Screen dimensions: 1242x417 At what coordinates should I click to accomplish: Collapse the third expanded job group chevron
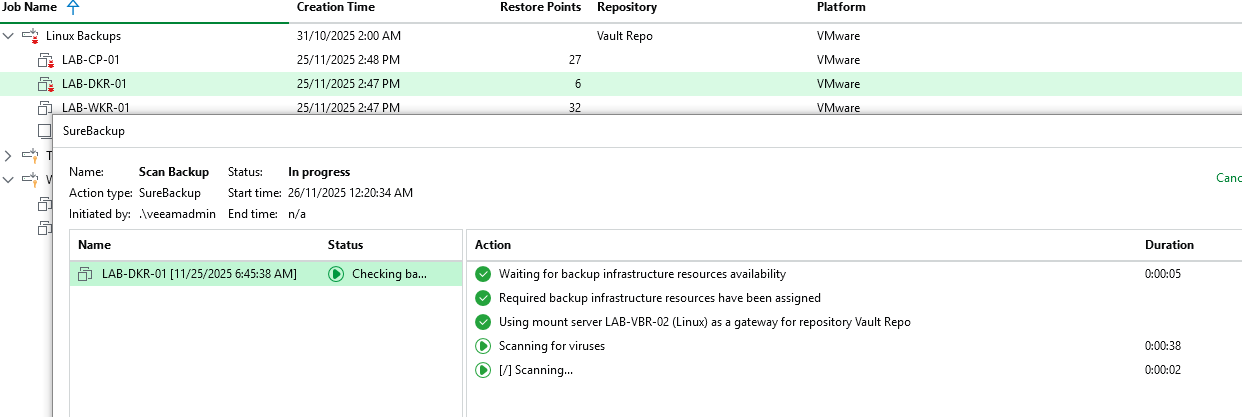tap(9, 180)
